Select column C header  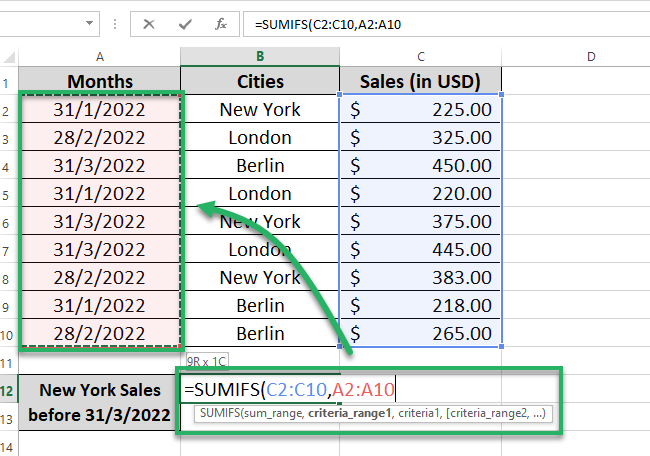[420, 57]
